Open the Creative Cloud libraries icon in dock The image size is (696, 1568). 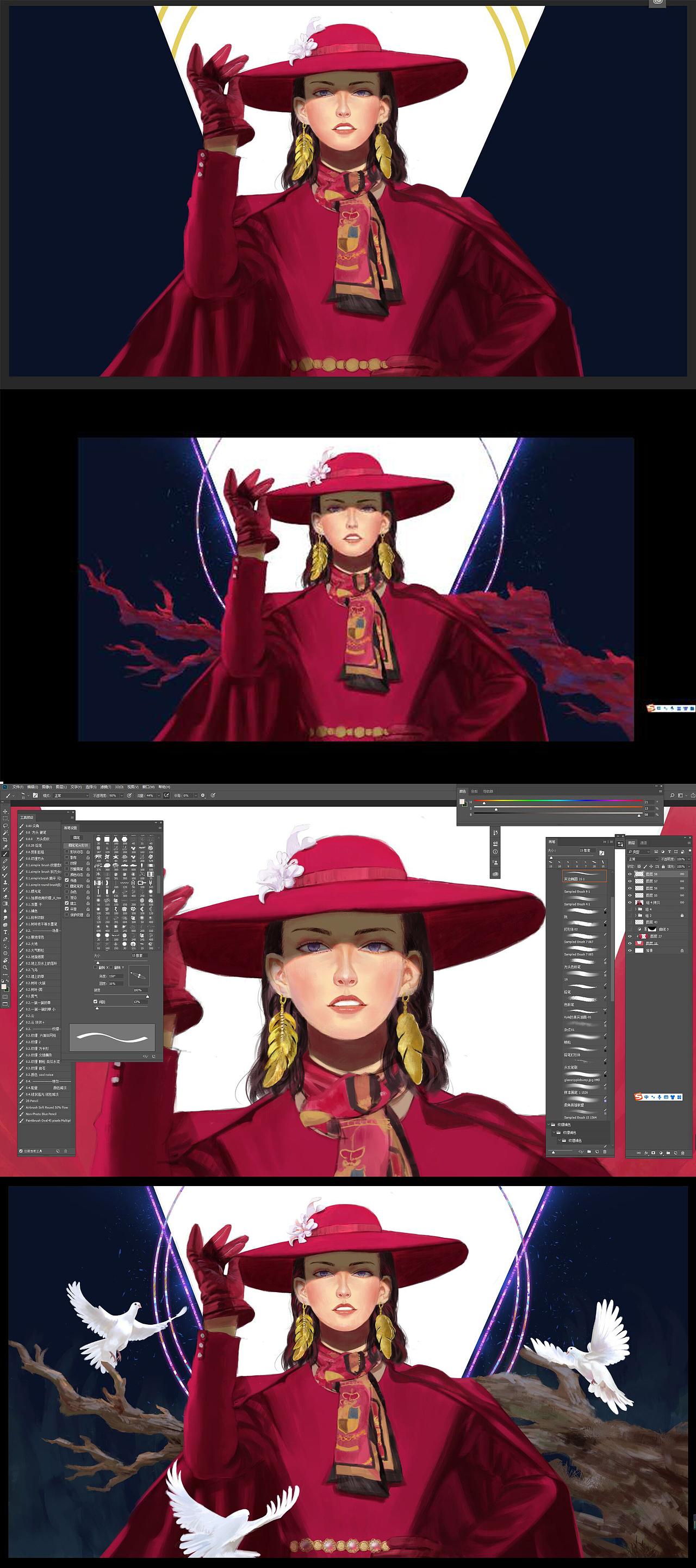pyautogui.click(x=496, y=874)
